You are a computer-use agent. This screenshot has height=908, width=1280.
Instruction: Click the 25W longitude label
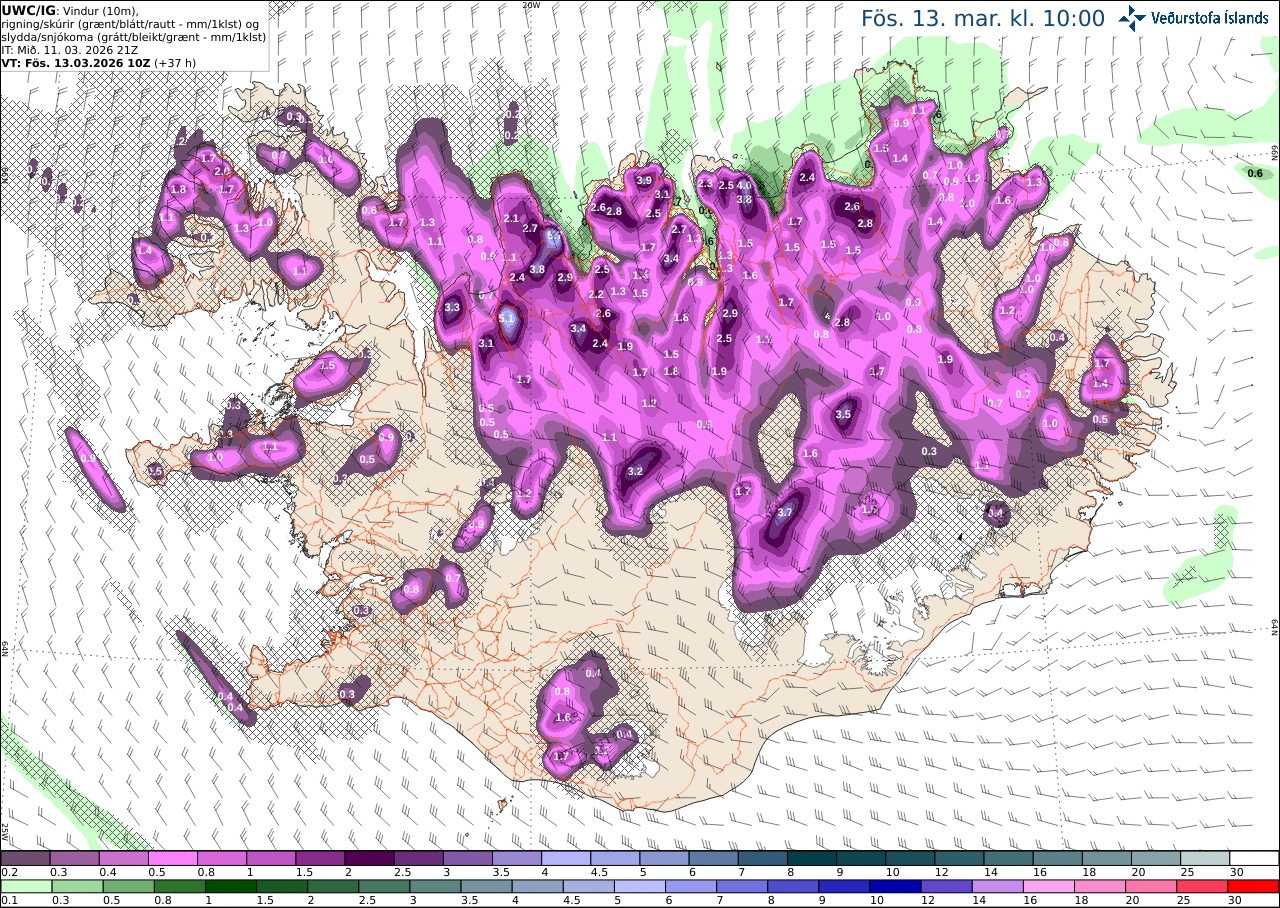click(5, 830)
